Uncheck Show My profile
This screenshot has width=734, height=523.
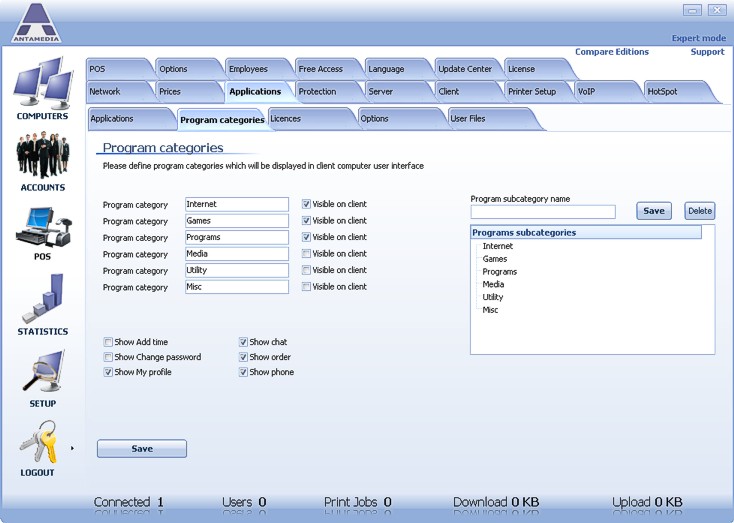[108, 372]
